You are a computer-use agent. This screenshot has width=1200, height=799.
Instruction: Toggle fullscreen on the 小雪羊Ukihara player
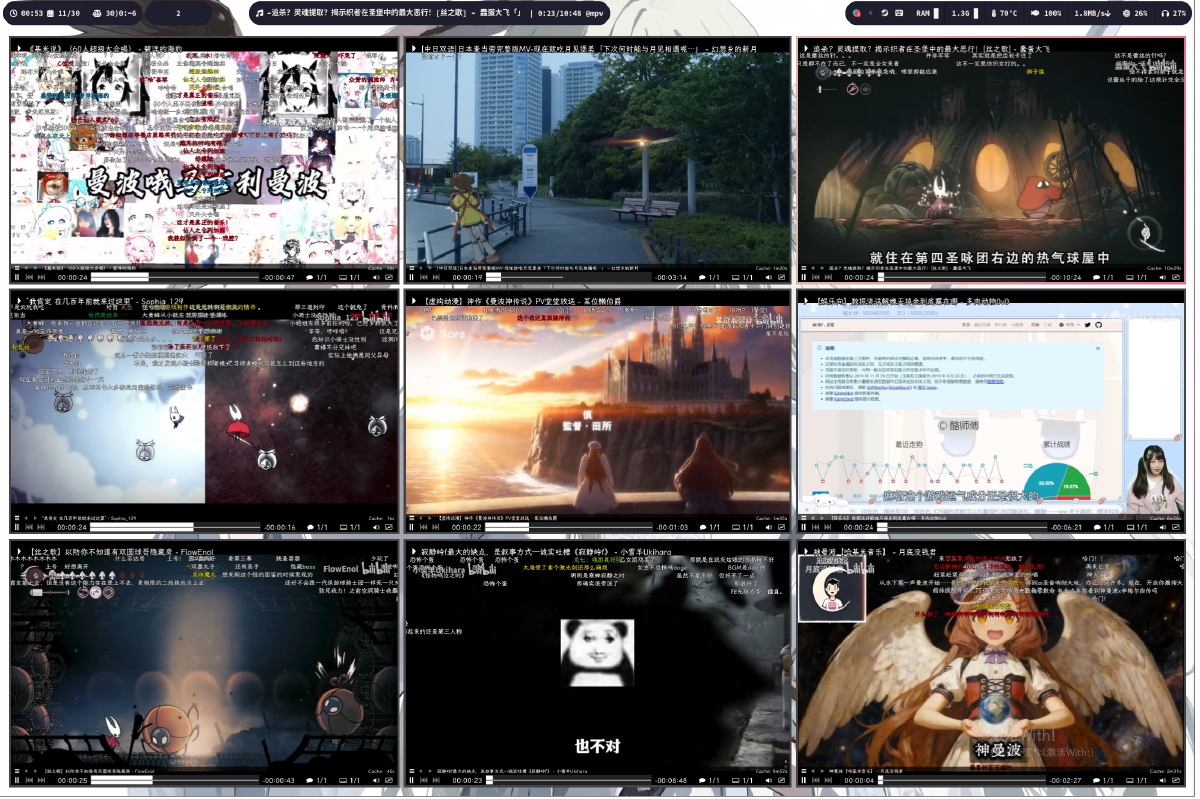click(782, 780)
